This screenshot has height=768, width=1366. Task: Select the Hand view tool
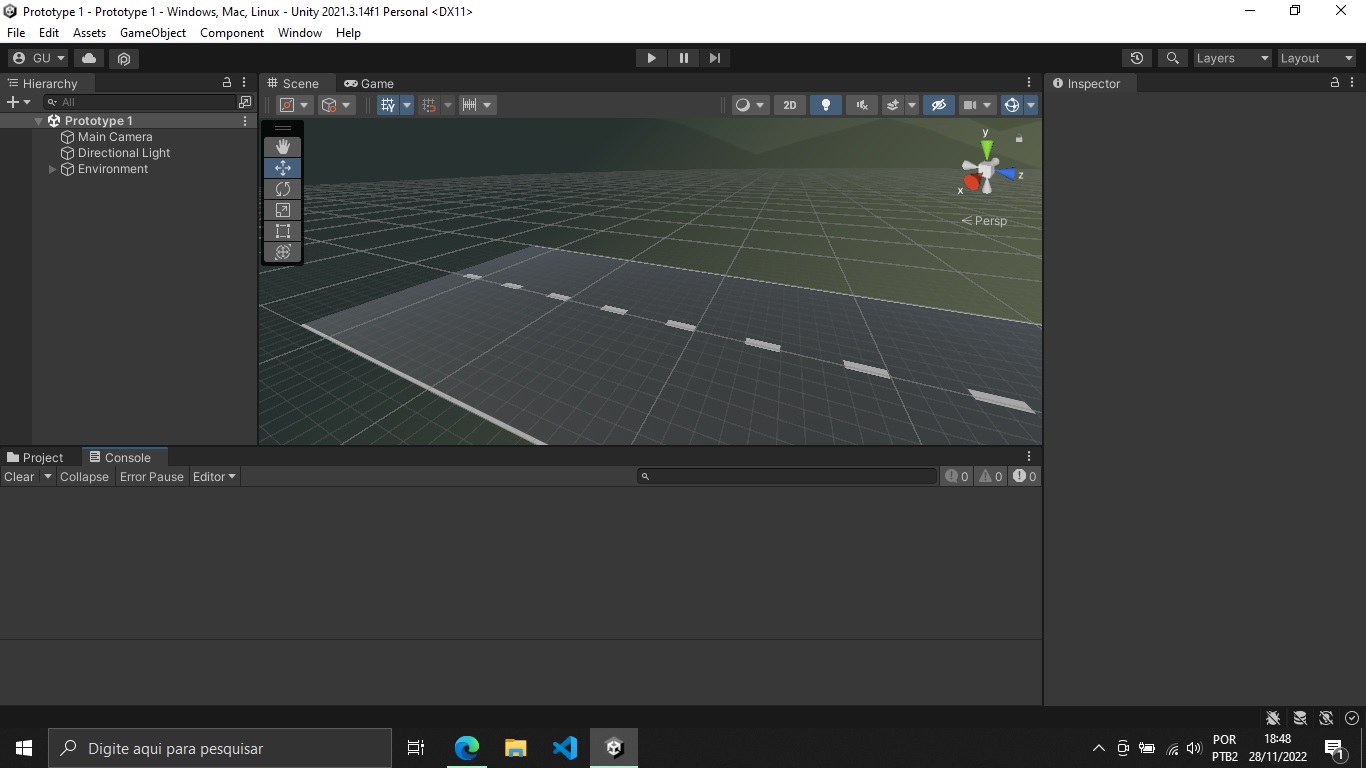pyautogui.click(x=283, y=147)
